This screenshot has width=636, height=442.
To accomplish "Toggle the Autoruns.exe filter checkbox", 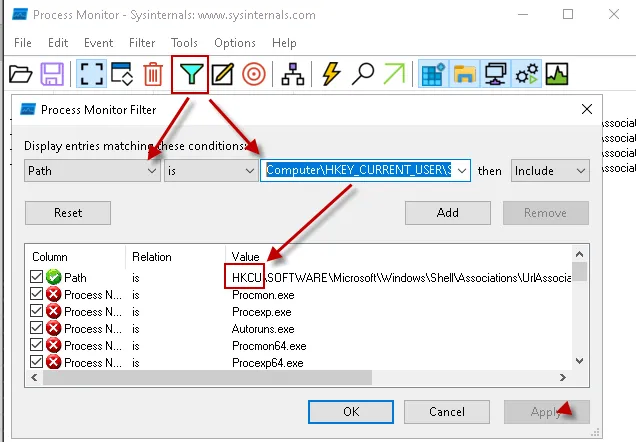I will pyautogui.click(x=37, y=328).
